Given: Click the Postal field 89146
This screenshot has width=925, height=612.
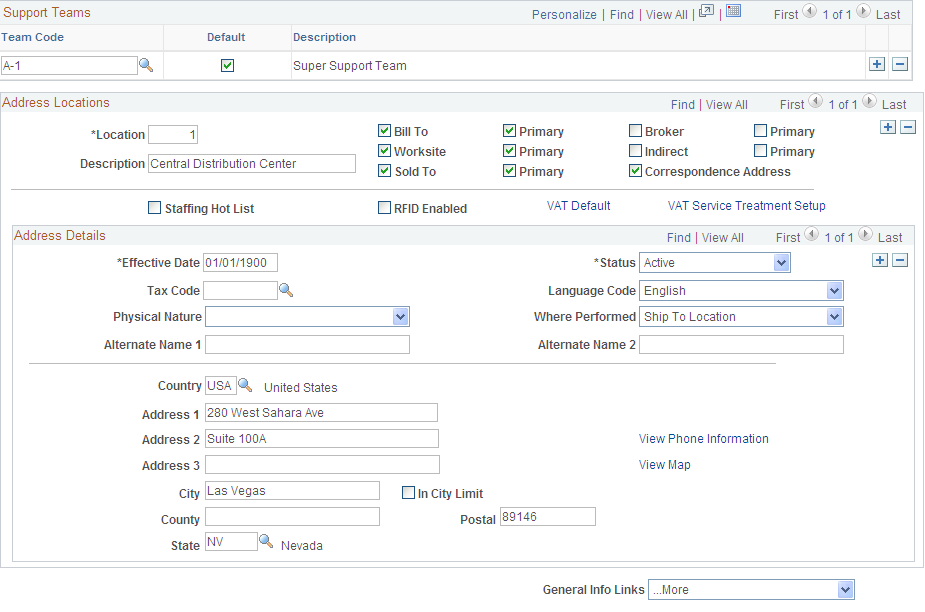Looking at the screenshot, I should [547, 516].
